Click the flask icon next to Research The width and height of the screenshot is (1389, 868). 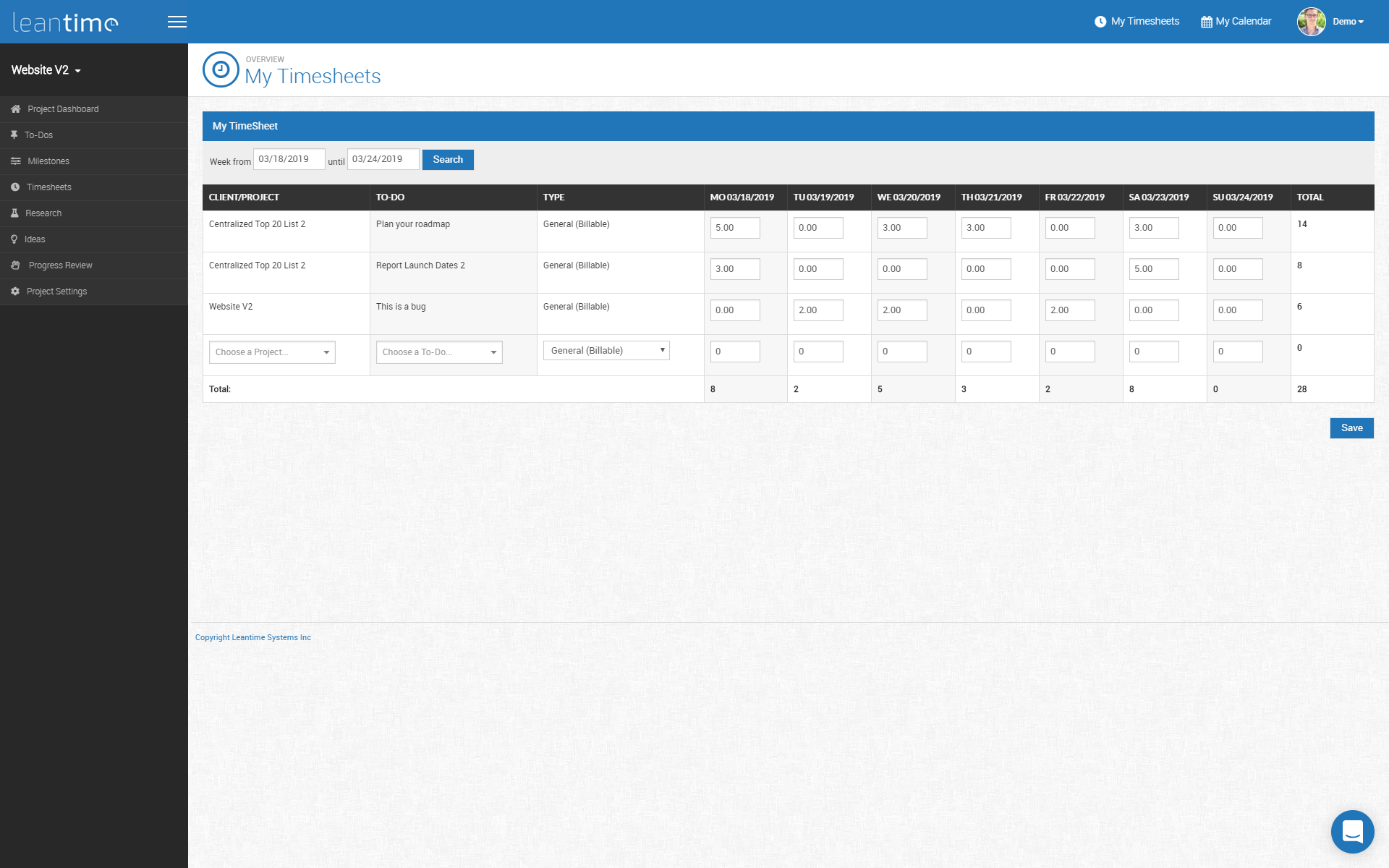pos(14,213)
